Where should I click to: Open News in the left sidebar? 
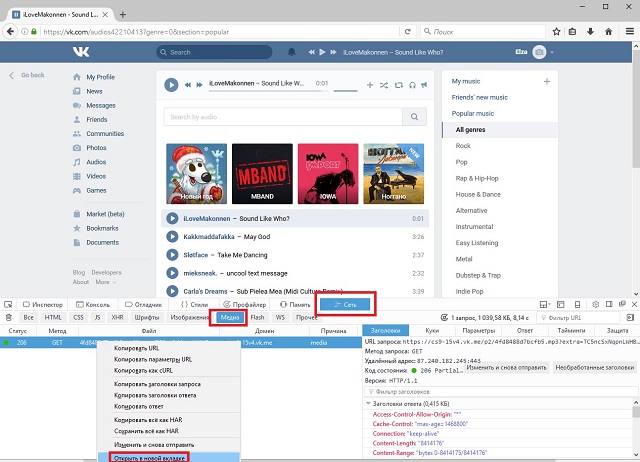click(x=94, y=91)
